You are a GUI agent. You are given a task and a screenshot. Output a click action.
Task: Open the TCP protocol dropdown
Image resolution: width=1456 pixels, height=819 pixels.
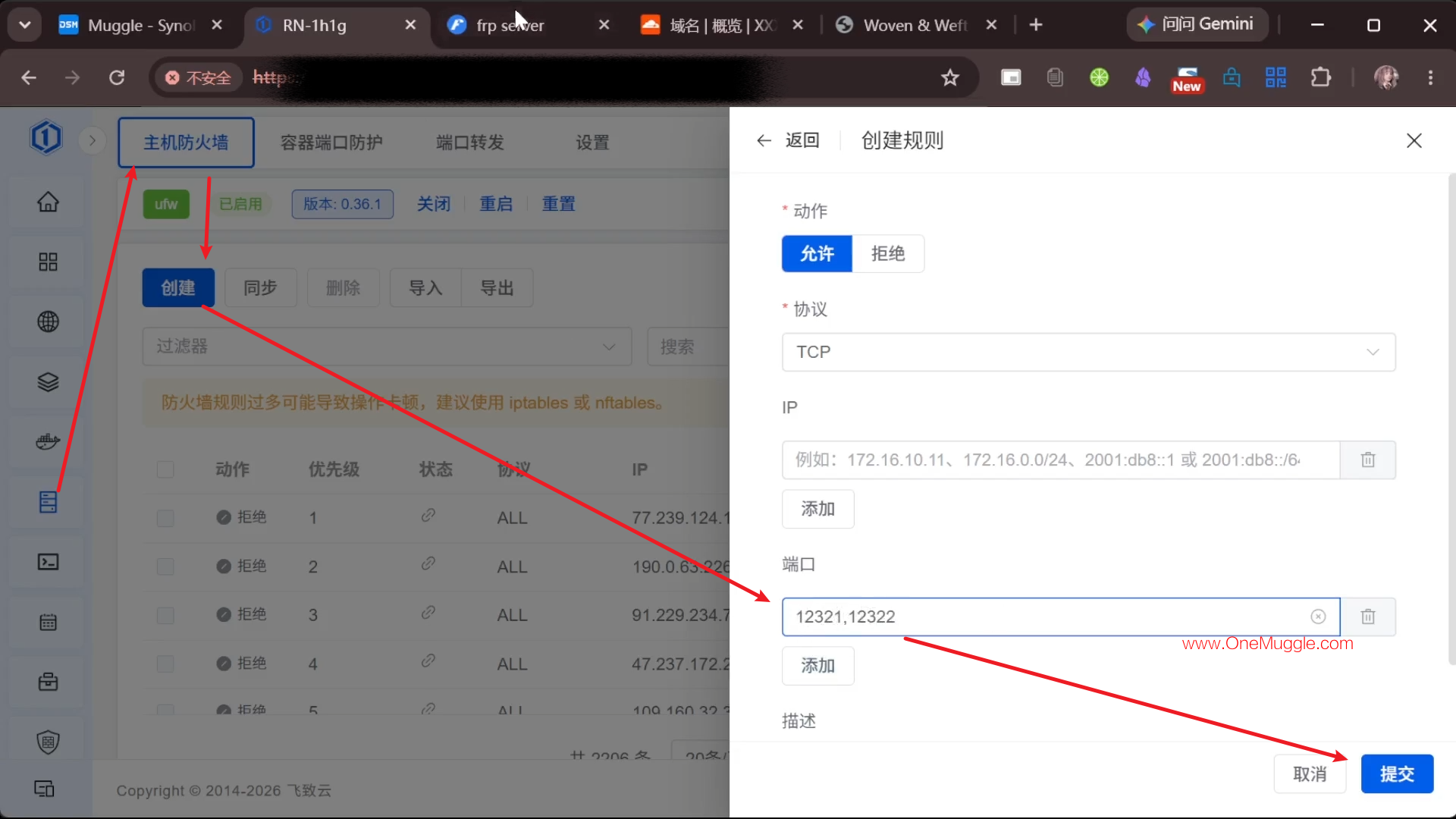[x=1088, y=352]
